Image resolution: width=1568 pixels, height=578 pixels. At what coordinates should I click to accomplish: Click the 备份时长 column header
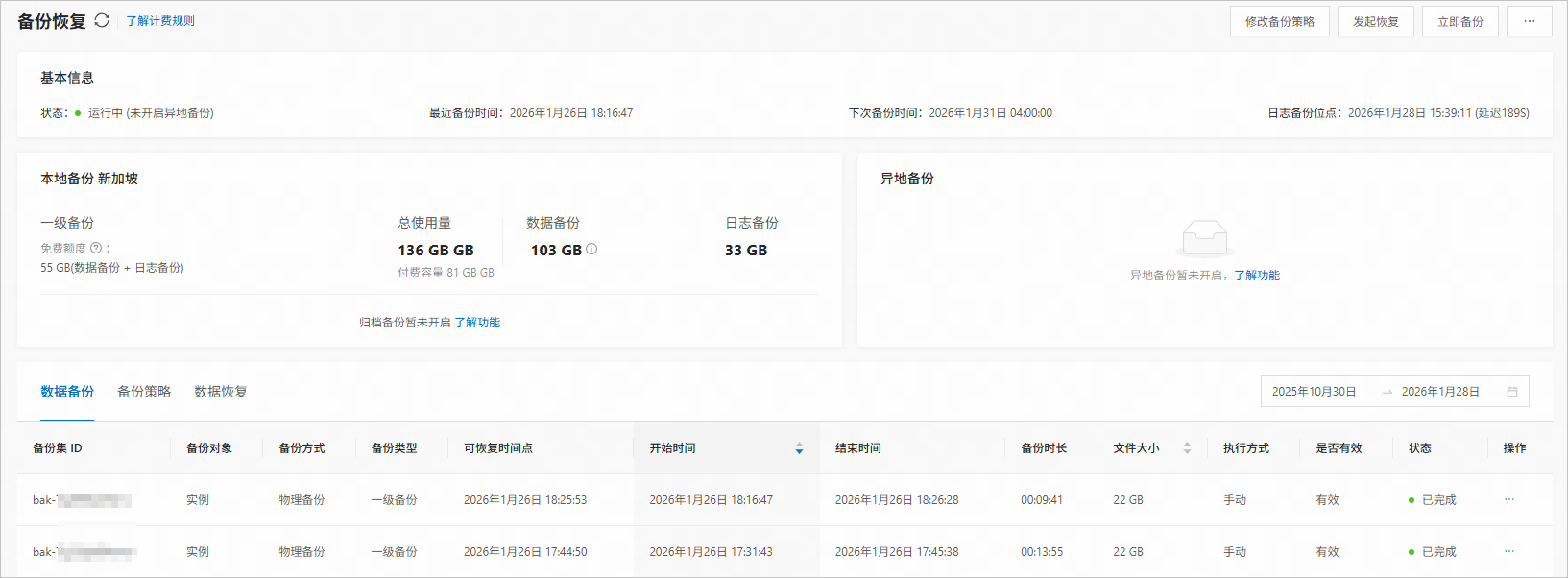click(x=1044, y=448)
